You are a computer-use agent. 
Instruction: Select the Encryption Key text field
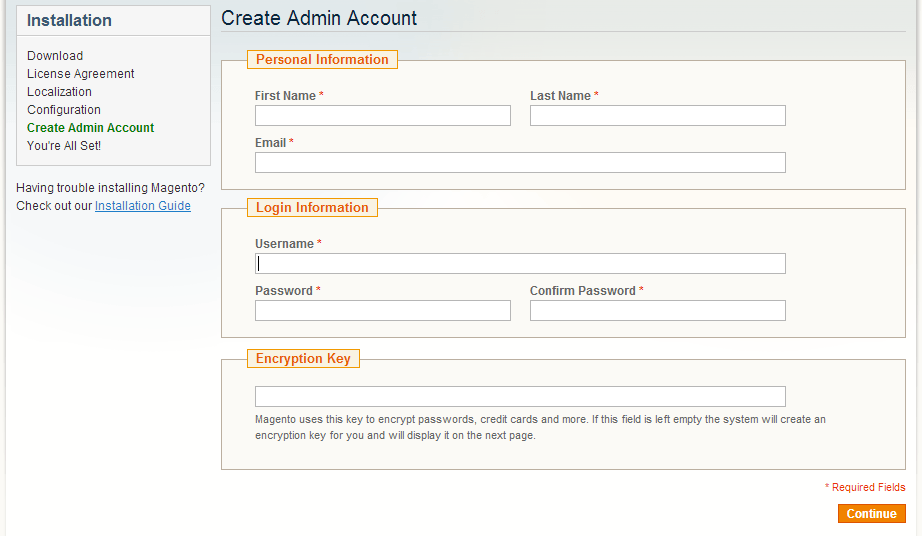(x=520, y=397)
